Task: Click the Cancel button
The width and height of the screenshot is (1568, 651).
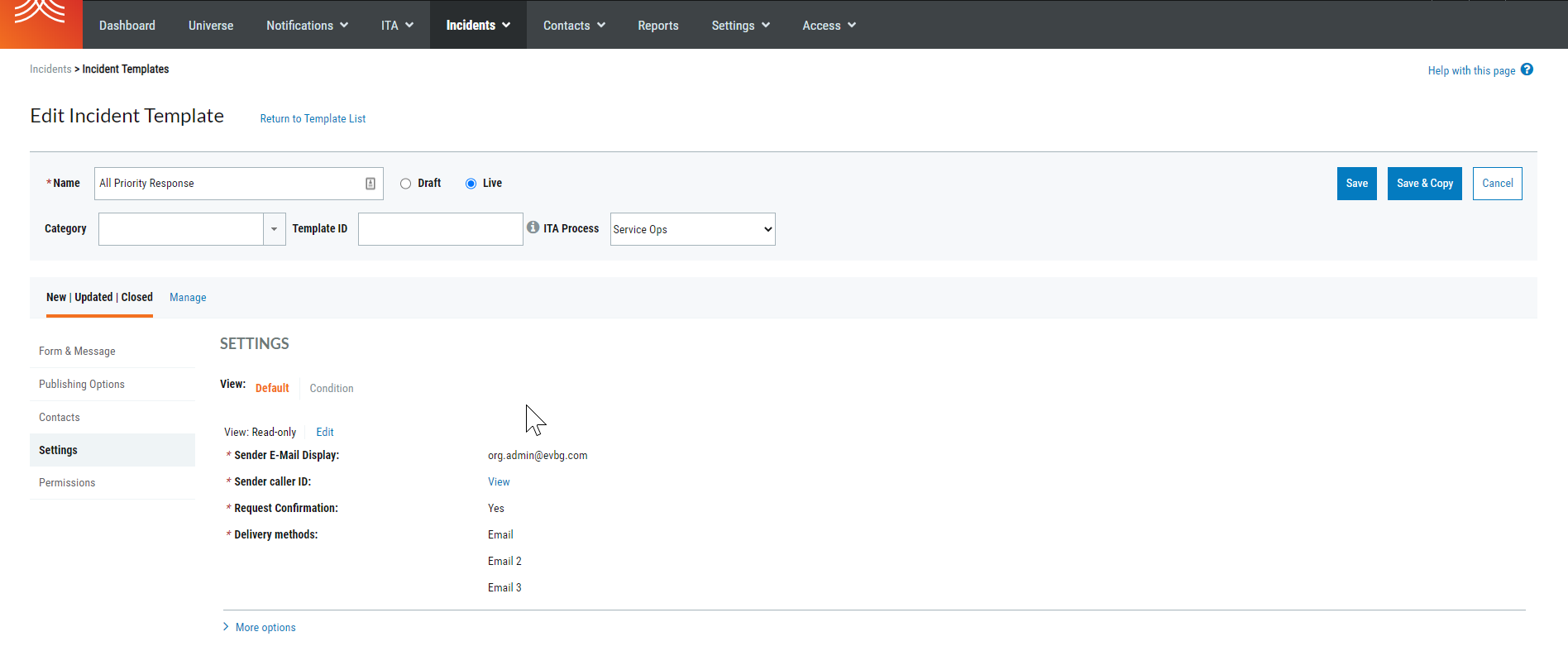Action: 1497,184
